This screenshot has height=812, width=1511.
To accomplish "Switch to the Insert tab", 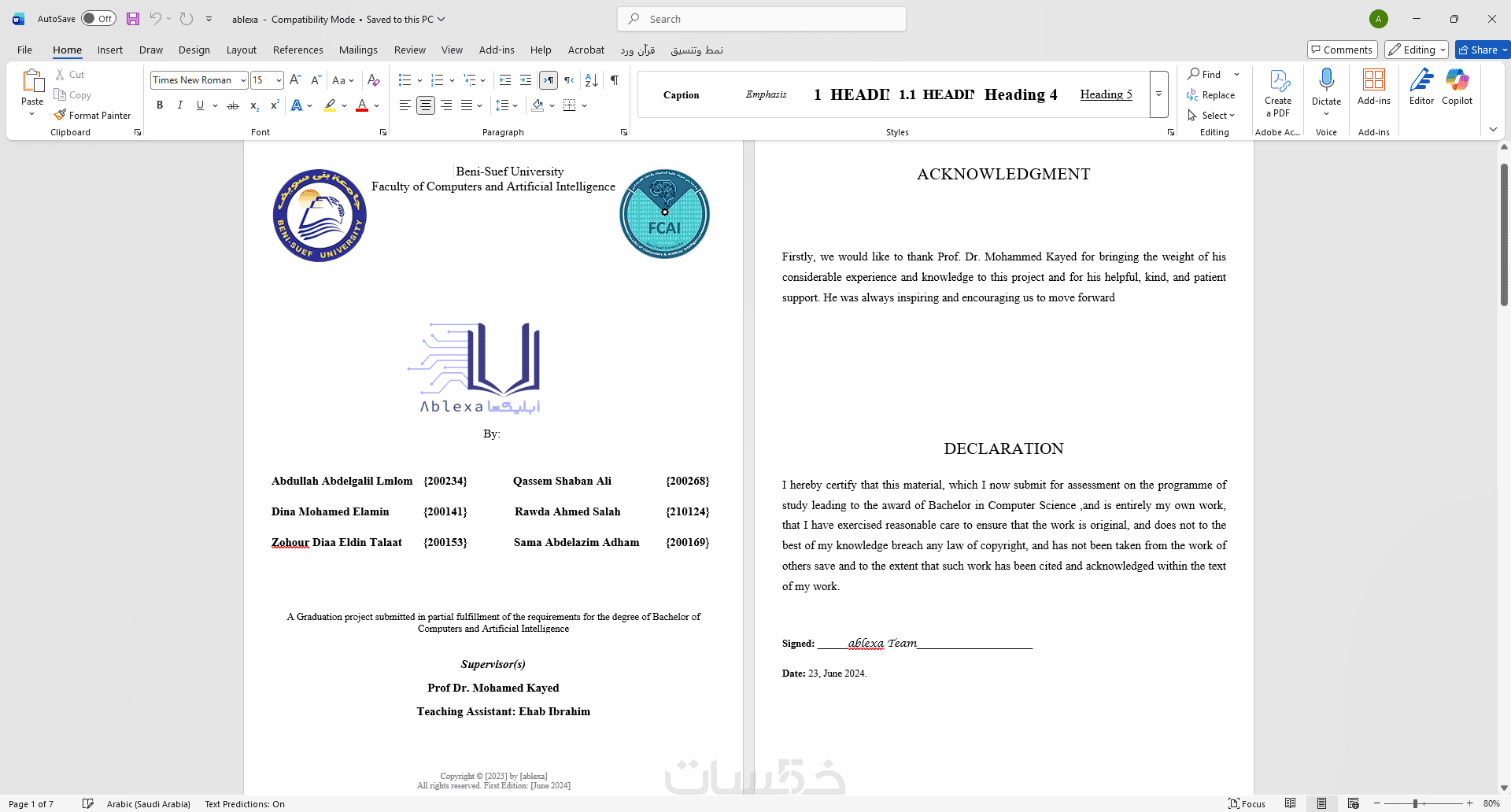I will [x=110, y=50].
